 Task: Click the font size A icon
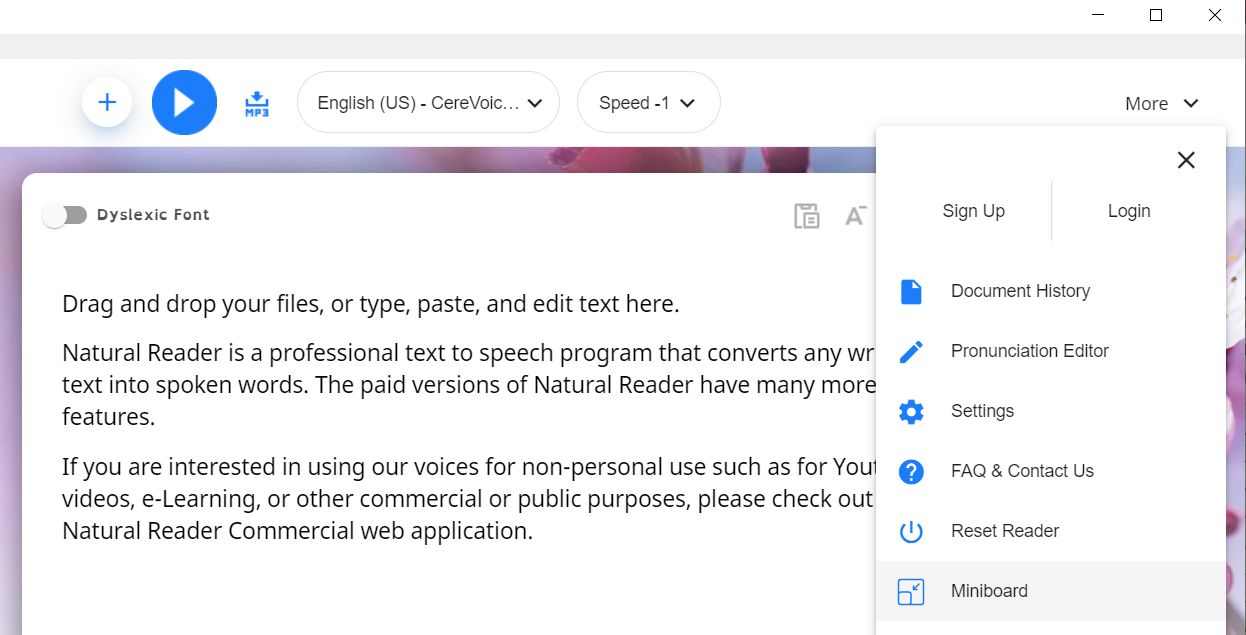click(855, 215)
